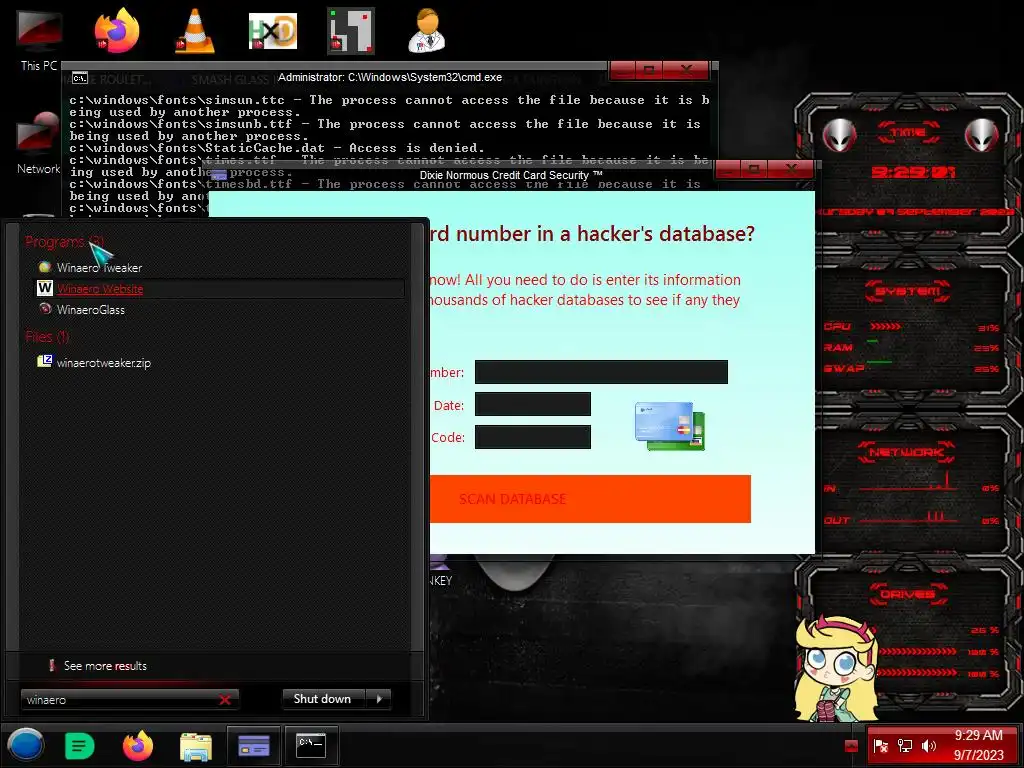Switch to Credit Card Security taskbar button
The image size is (1024, 768).
(253, 745)
